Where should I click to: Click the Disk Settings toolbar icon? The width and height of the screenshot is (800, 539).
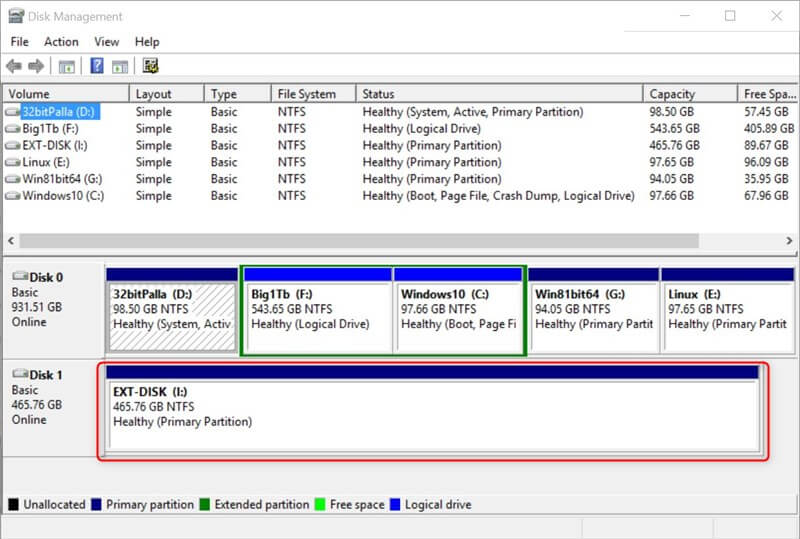(150, 66)
